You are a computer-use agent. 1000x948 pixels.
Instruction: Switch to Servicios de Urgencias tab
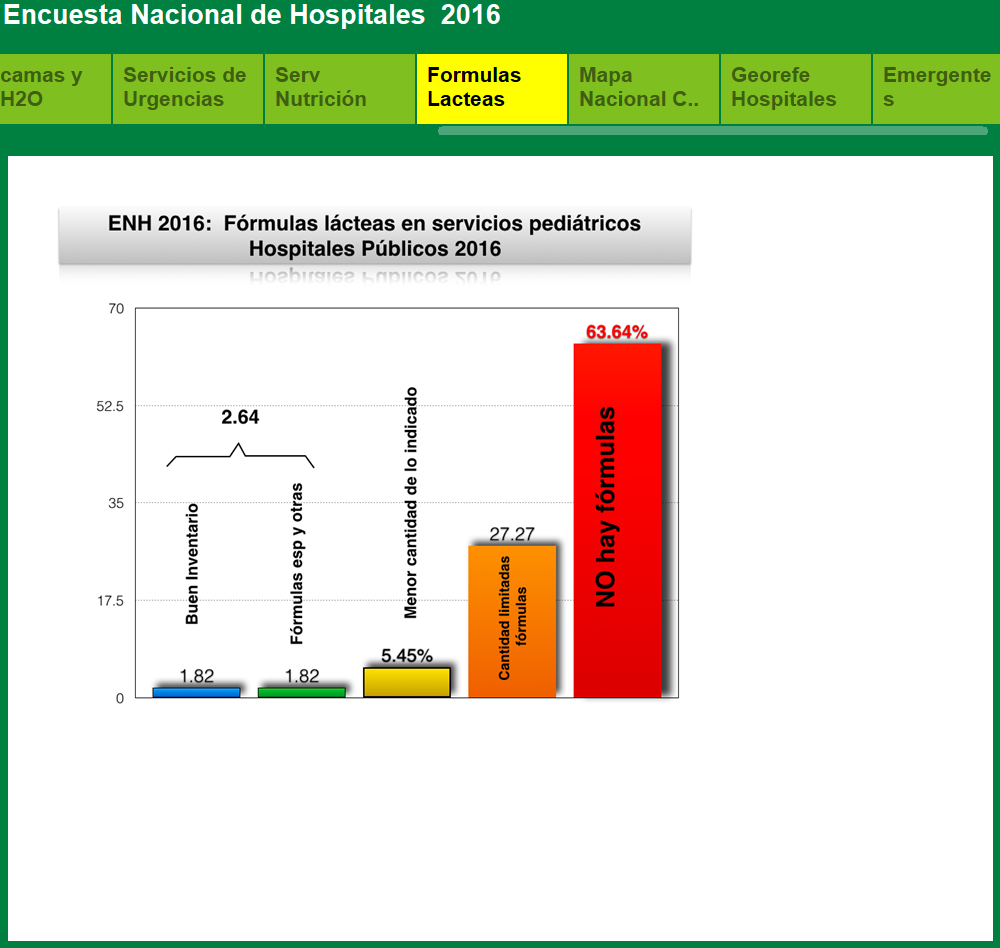187,88
